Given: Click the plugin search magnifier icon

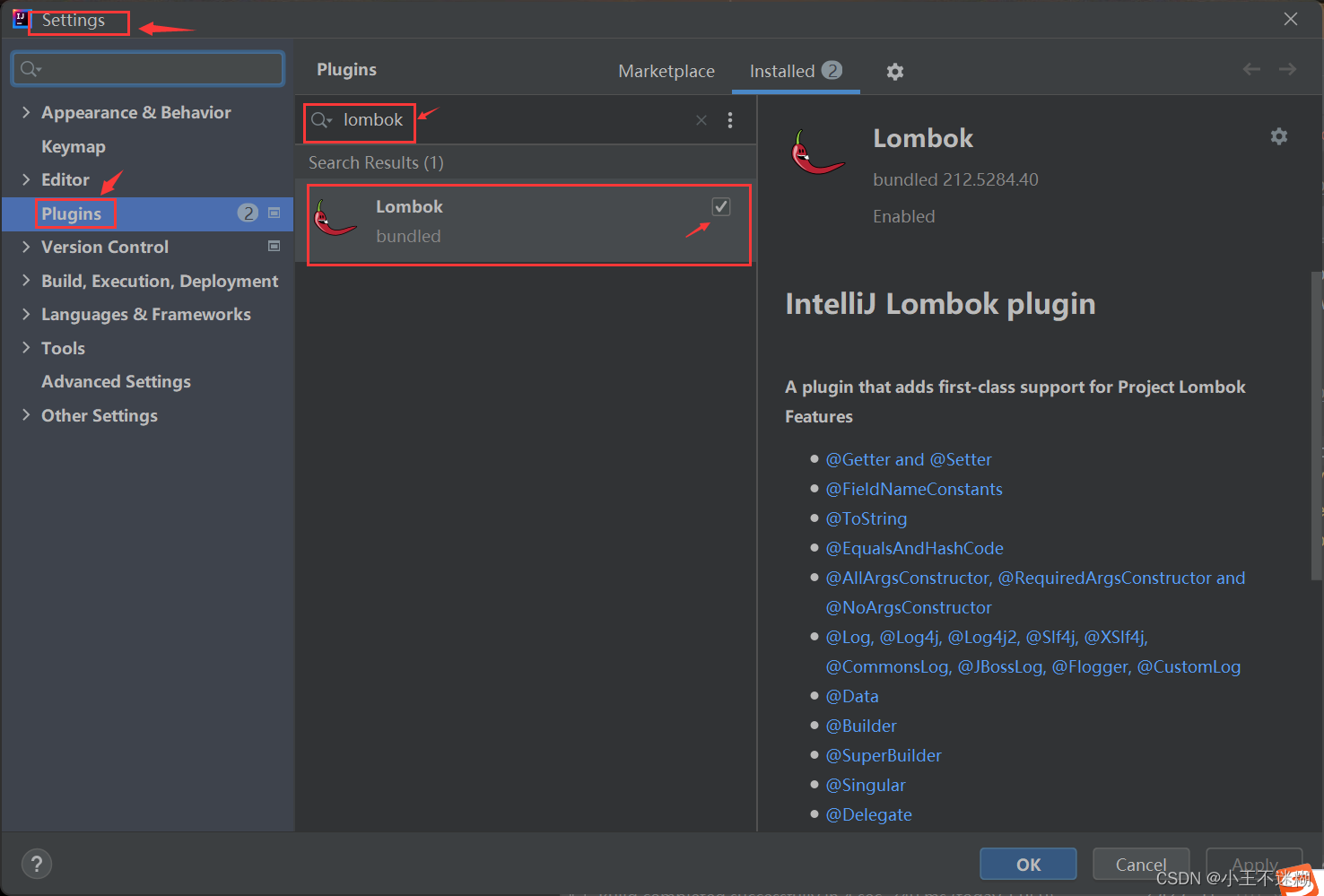Looking at the screenshot, I should (x=321, y=120).
